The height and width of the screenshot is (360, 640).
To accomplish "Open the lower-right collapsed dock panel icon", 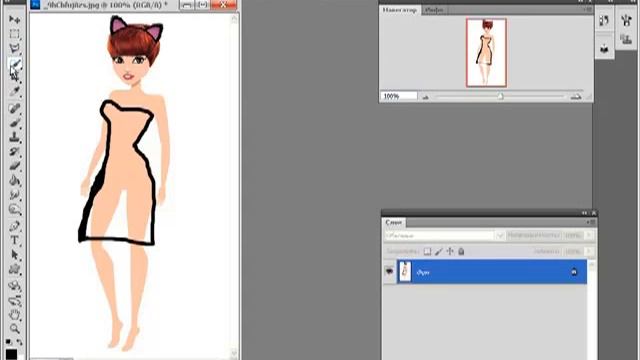I will (626, 40).
